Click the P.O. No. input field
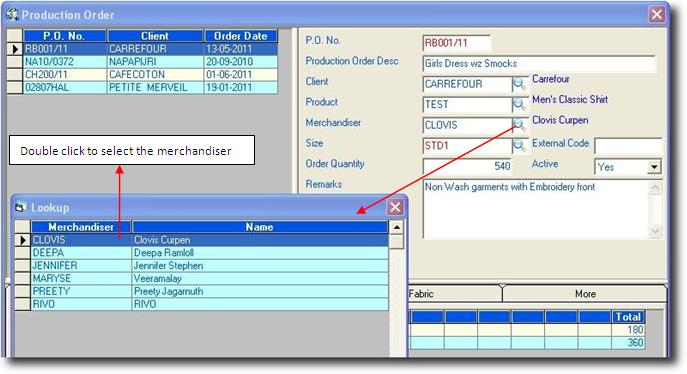The image size is (687, 374). point(457,43)
